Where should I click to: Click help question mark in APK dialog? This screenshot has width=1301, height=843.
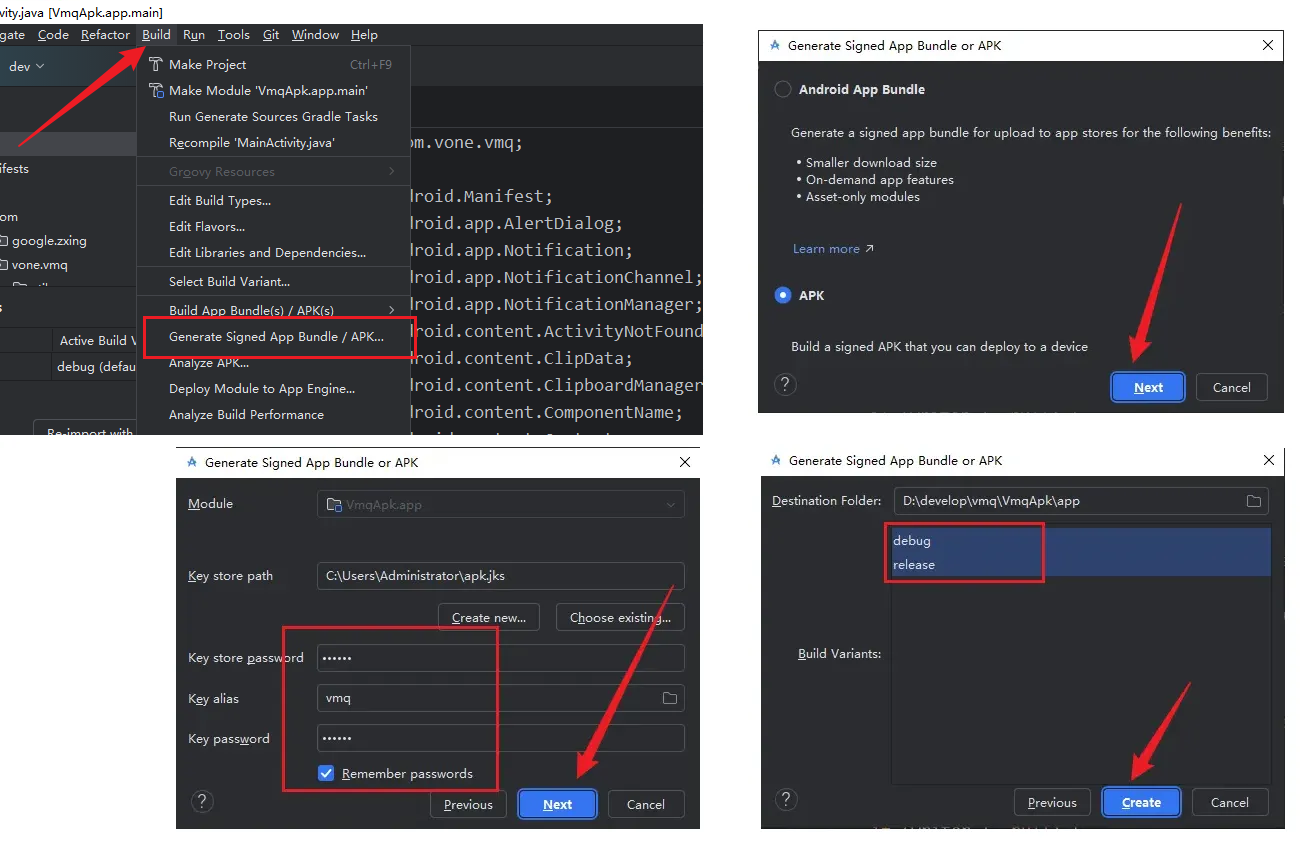786,385
